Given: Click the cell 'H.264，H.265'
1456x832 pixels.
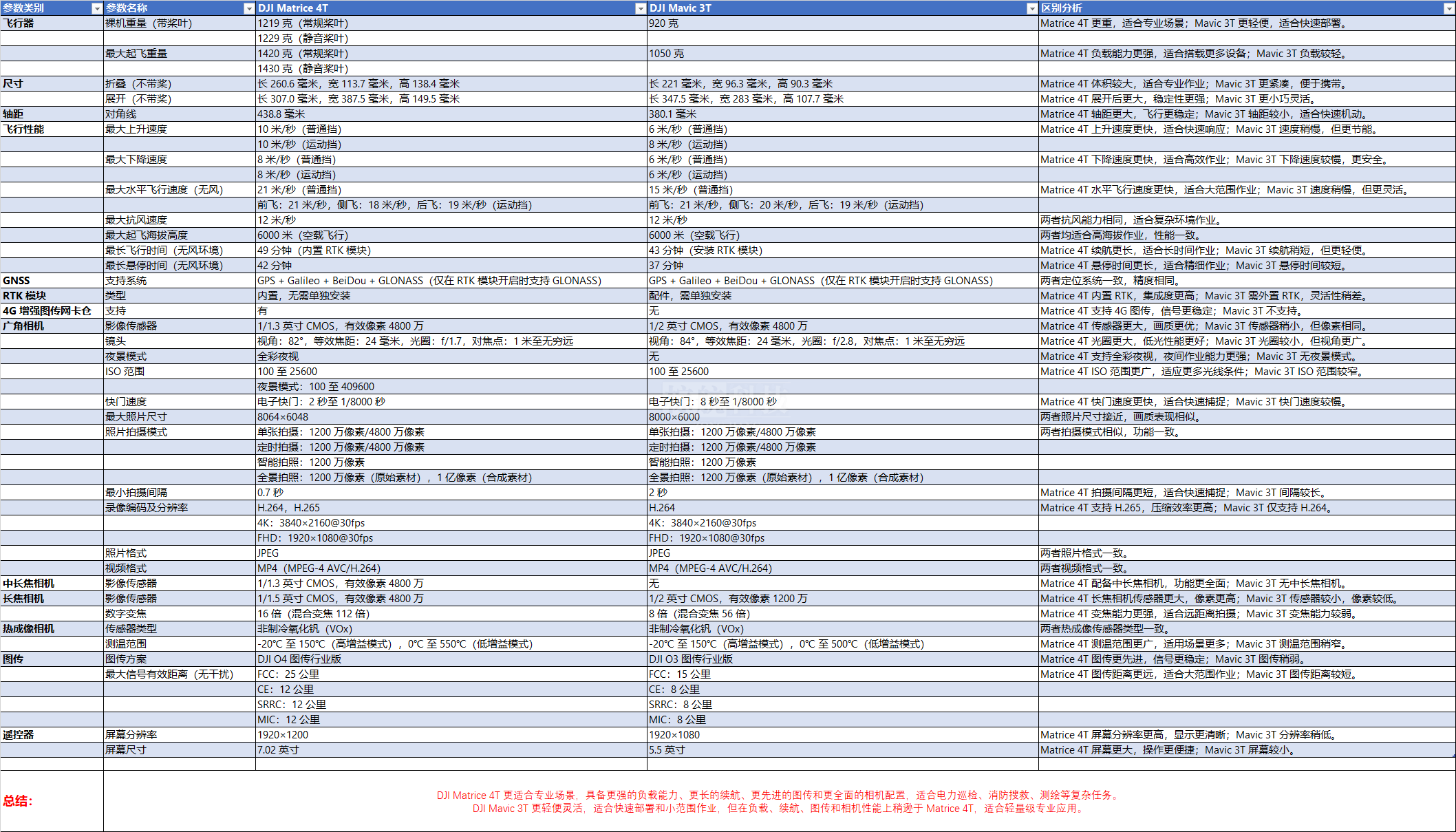Looking at the screenshot, I should [x=451, y=508].
